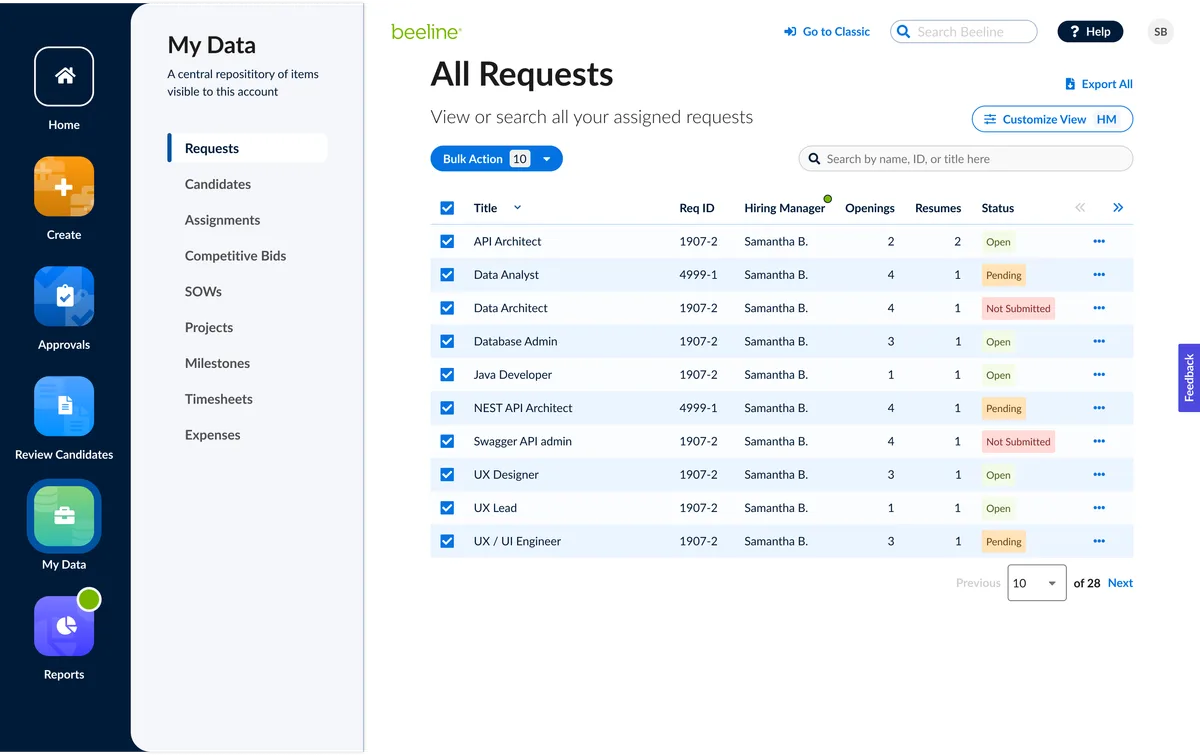Click the Req ID column header

(x=697, y=208)
